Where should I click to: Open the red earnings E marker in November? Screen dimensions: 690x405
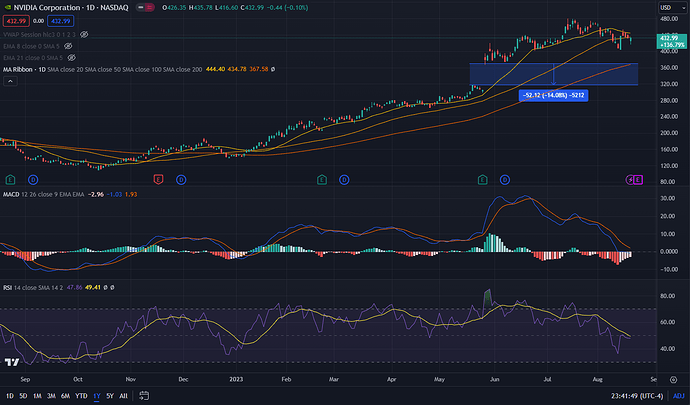click(x=158, y=180)
